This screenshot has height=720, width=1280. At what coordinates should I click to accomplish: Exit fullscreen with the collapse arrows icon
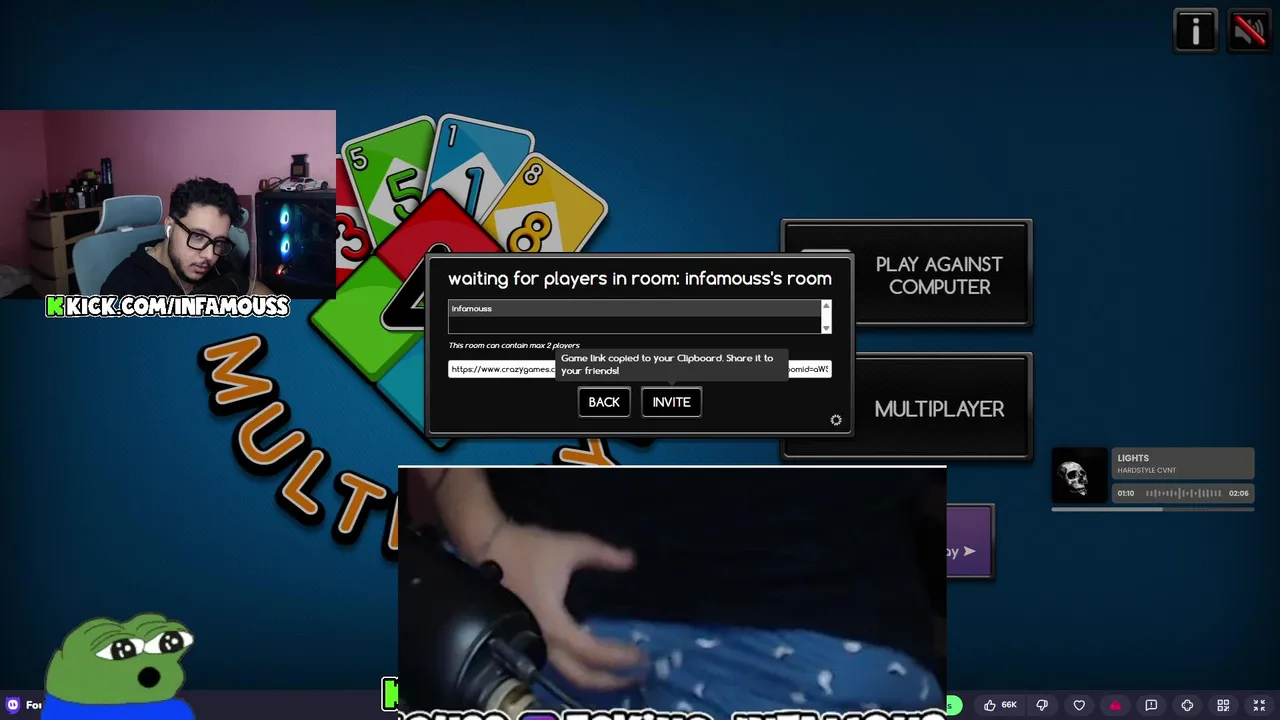(x=1259, y=705)
